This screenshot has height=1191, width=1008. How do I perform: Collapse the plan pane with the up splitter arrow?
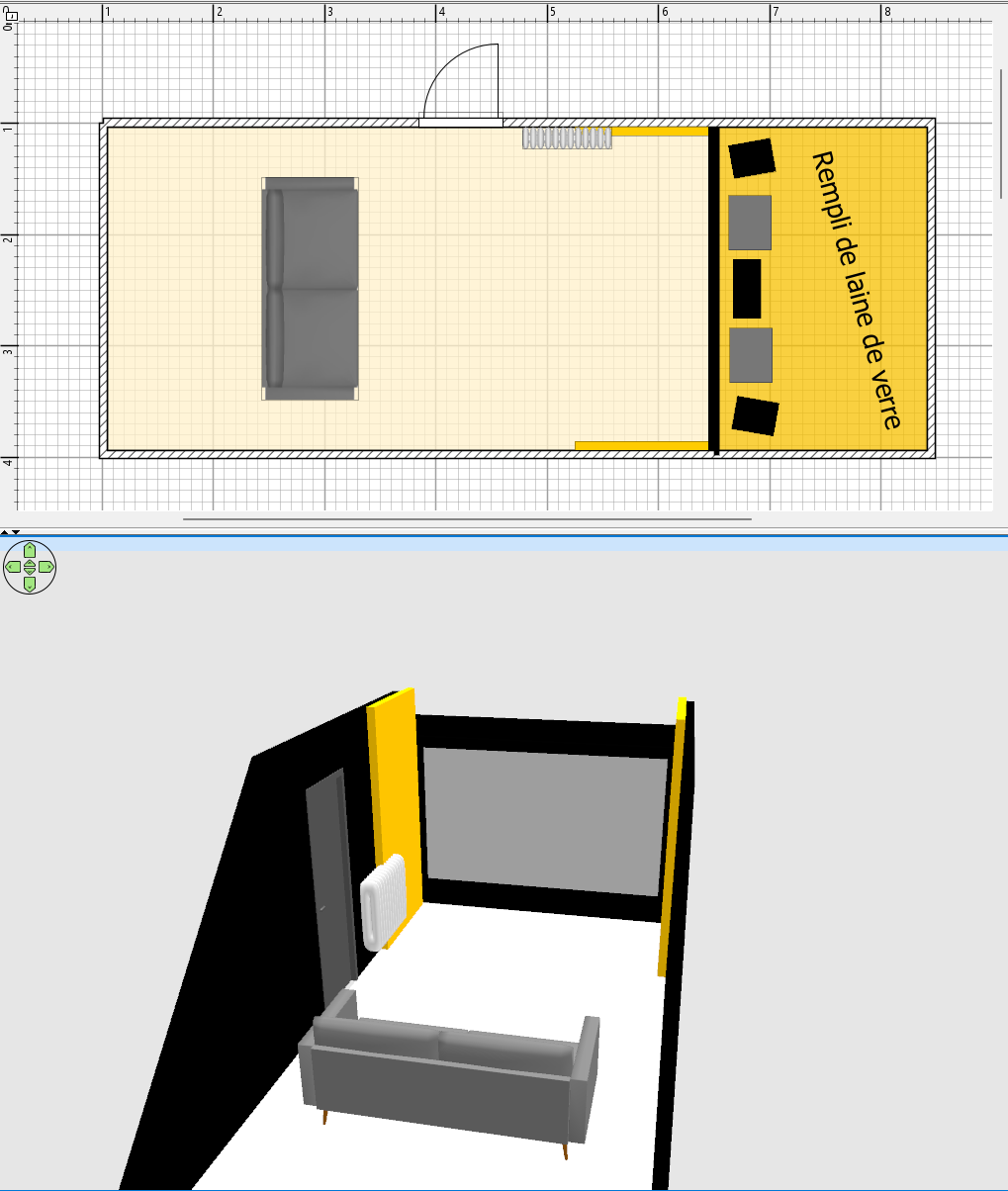[x=5, y=532]
